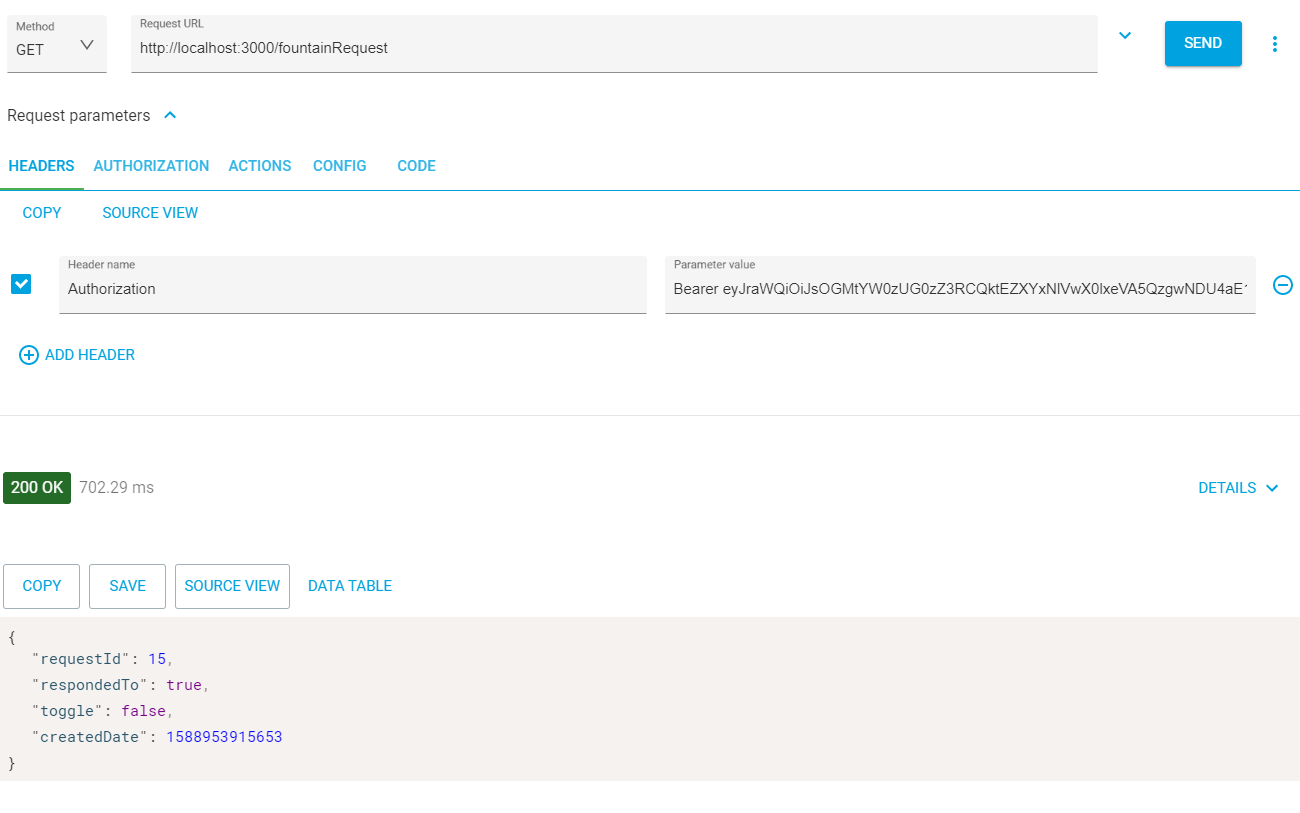Open the three-dot more options menu
This screenshot has height=813, width=1300.
click(x=1274, y=44)
